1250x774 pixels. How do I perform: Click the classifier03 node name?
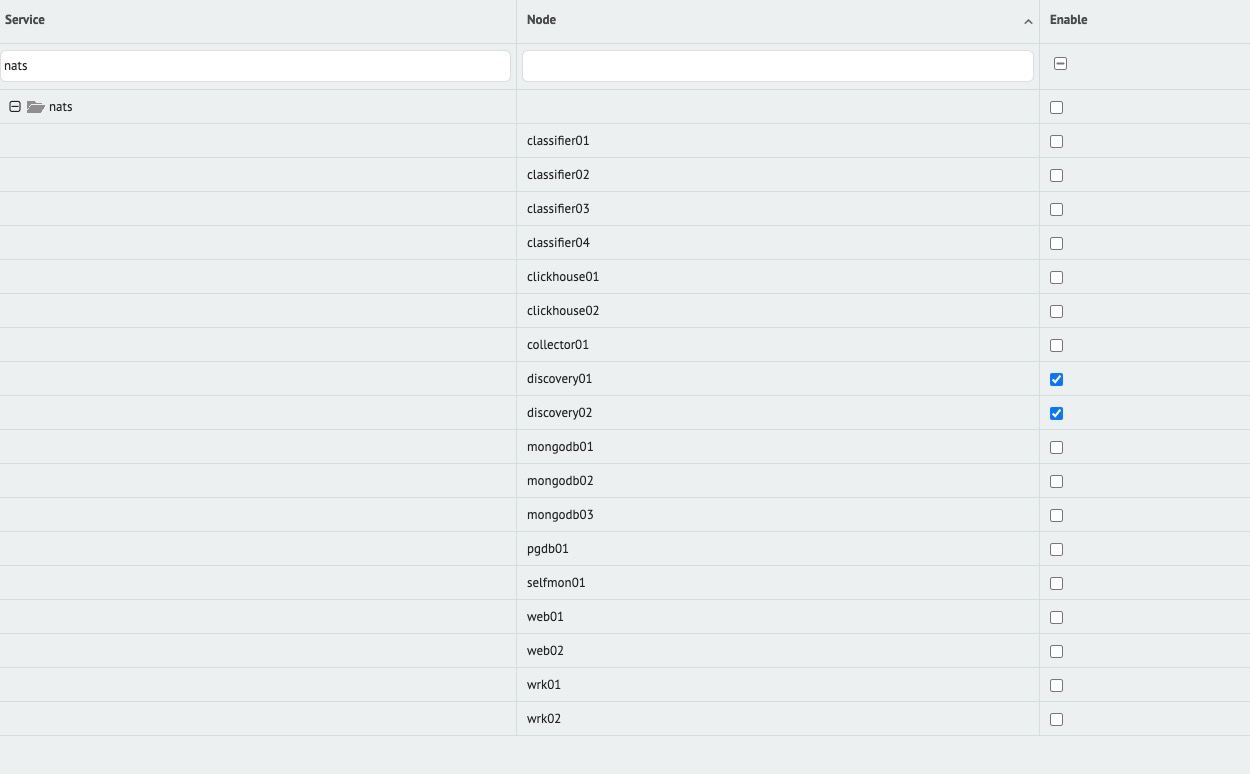pyautogui.click(x=558, y=209)
